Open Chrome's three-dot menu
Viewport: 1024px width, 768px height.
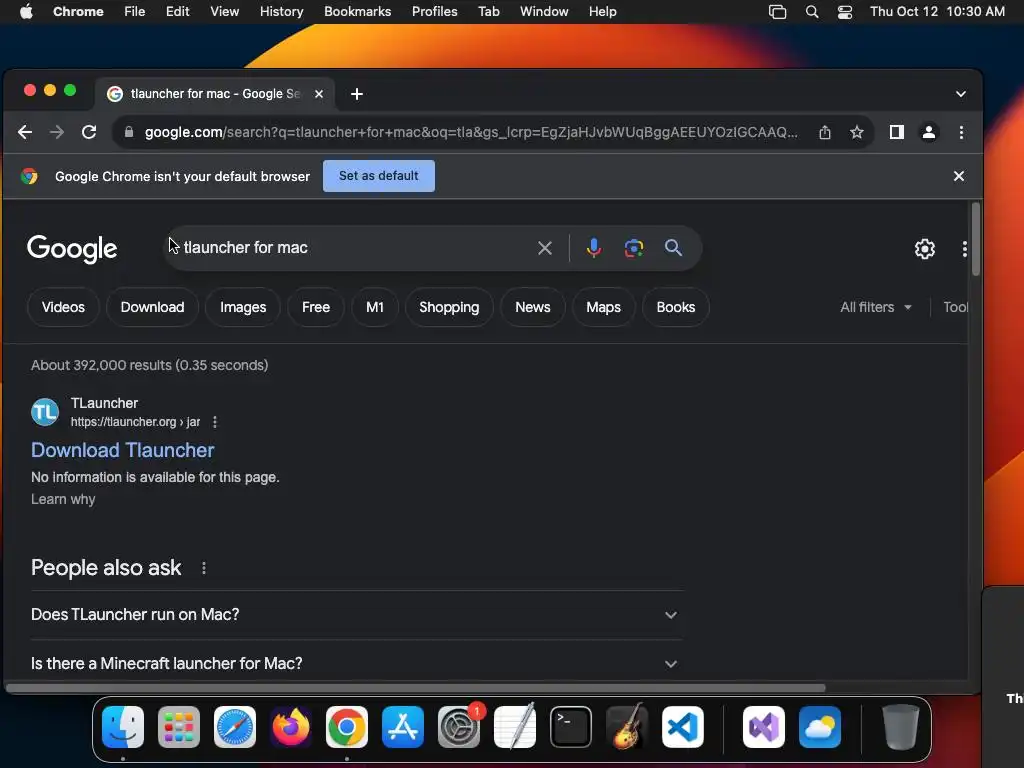[961, 133]
